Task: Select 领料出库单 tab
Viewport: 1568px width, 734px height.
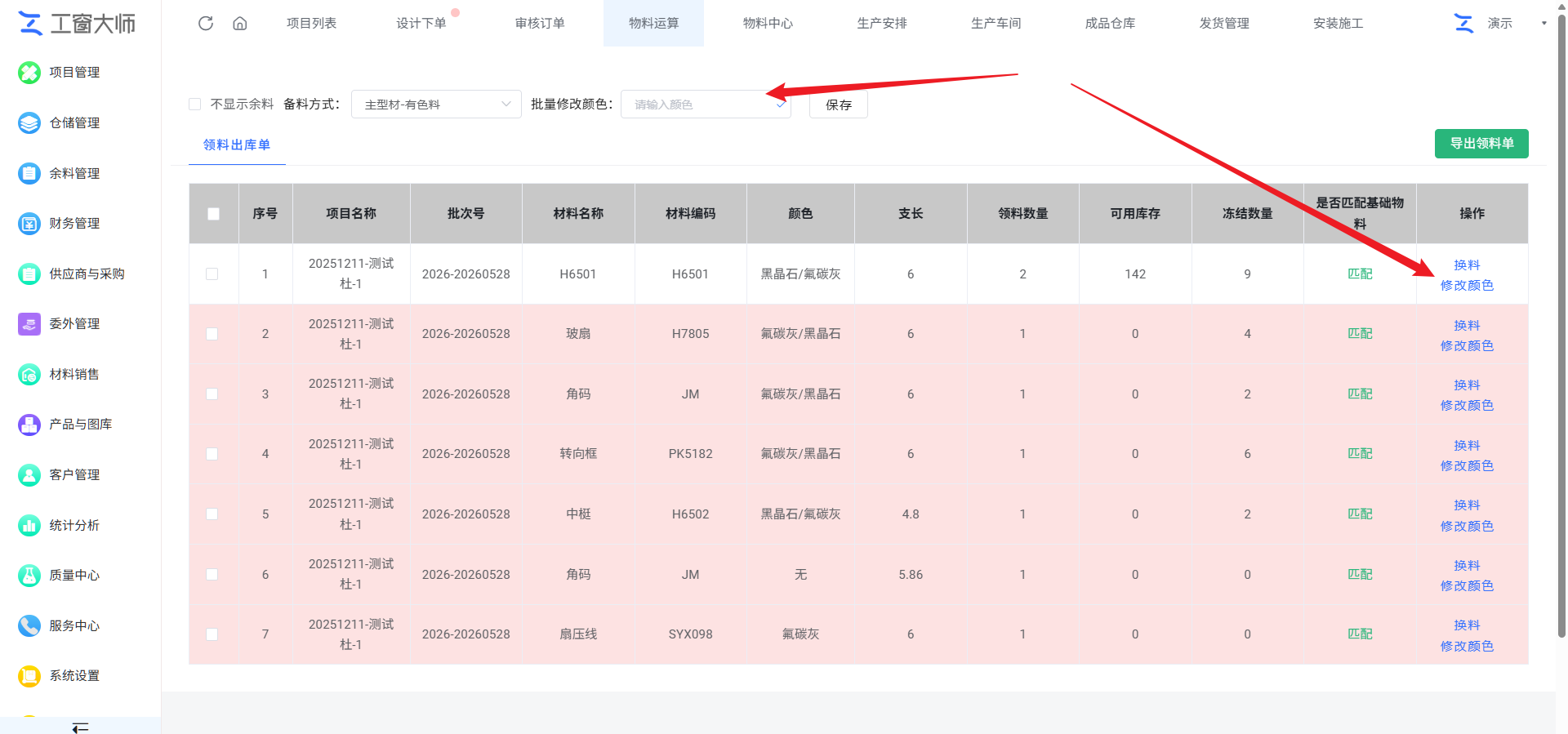Action: click(x=237, y=145)
